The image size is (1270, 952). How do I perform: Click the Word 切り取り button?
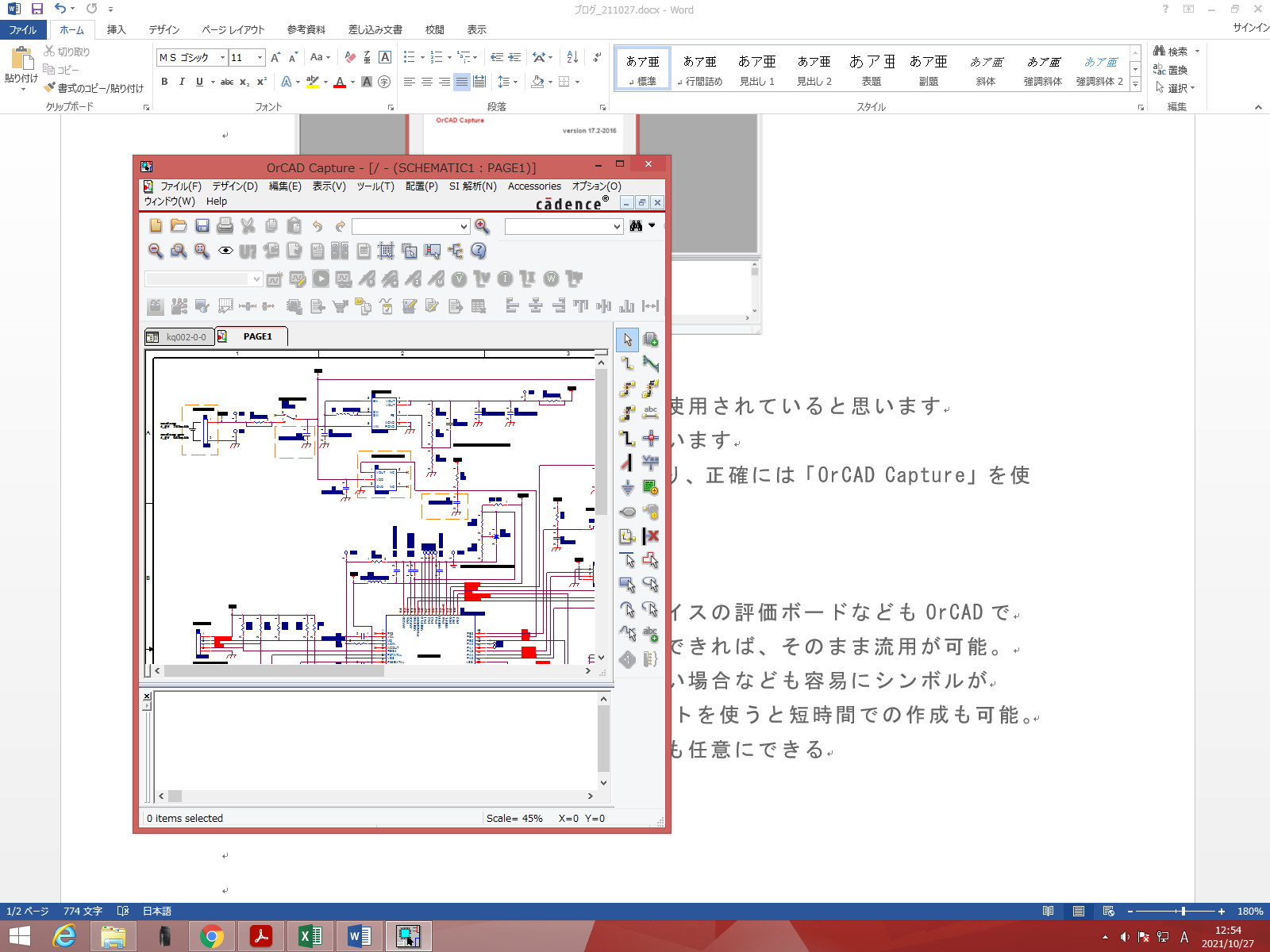[x=67, y=52]
